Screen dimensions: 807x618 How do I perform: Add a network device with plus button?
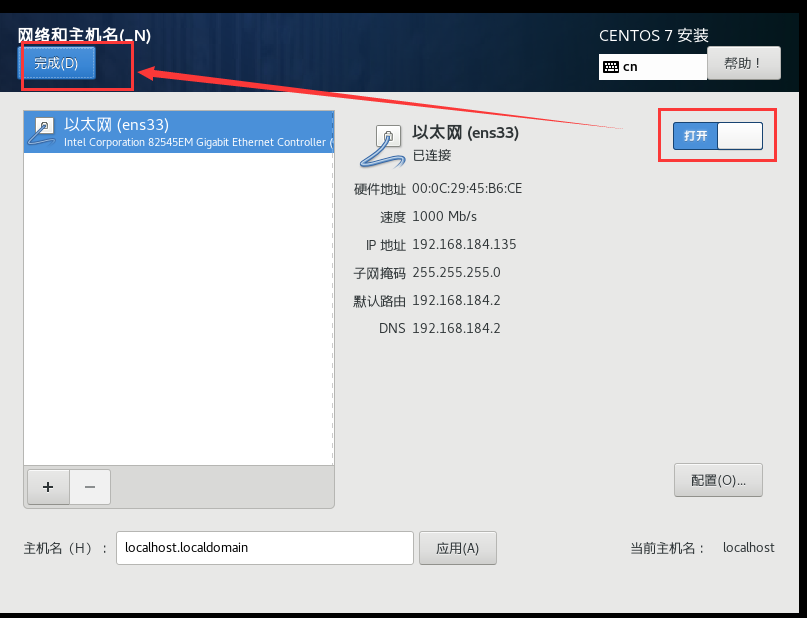(48, 487)
